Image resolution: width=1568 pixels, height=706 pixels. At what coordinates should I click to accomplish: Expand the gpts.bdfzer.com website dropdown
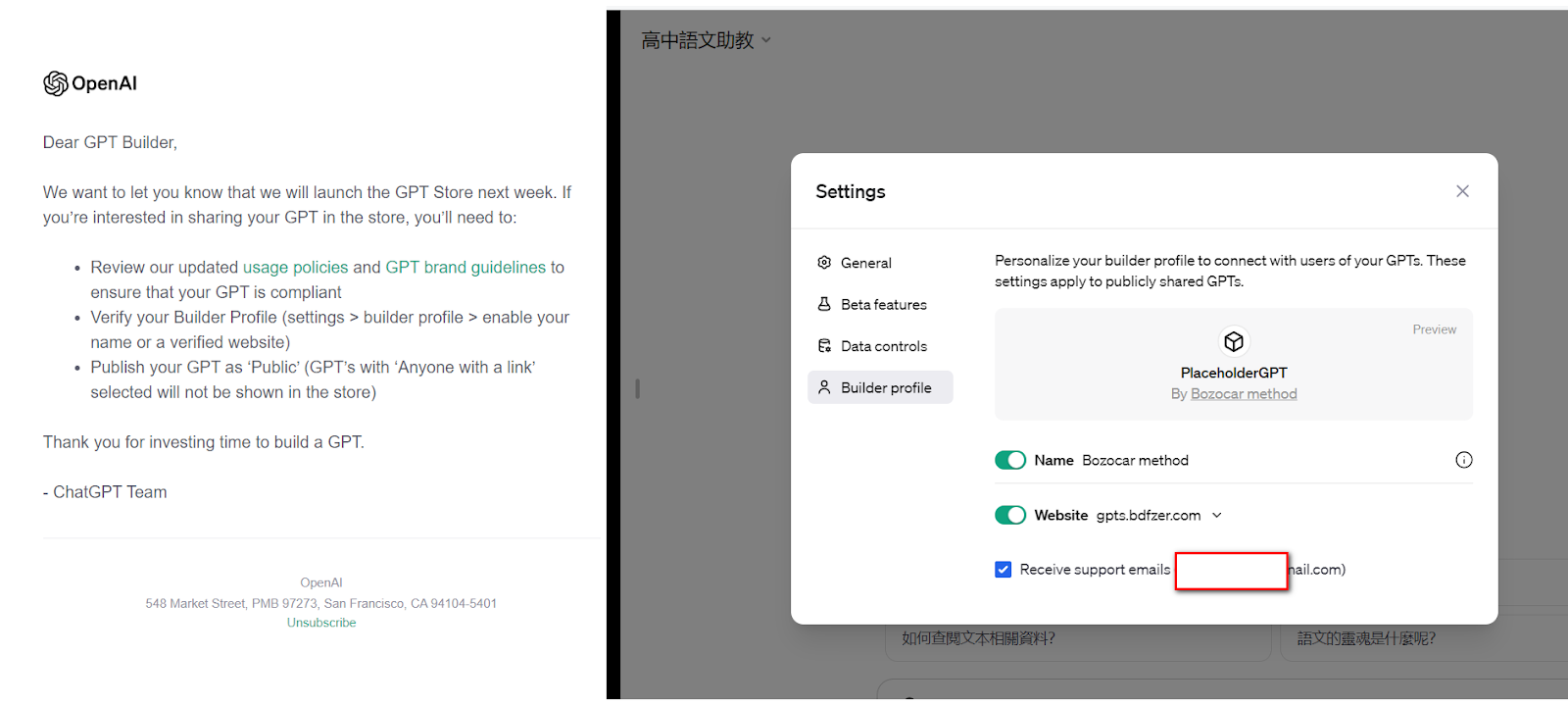[1217, 516]
